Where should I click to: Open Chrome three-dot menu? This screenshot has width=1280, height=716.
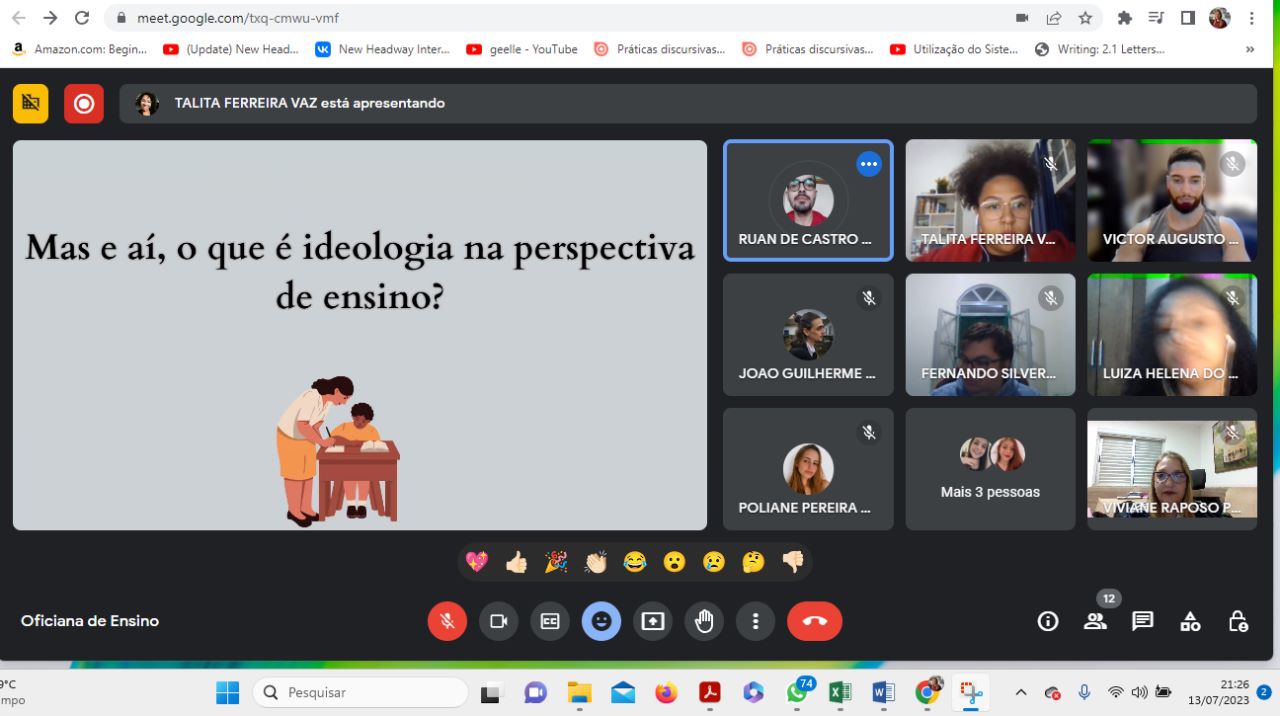point(1251,18)
